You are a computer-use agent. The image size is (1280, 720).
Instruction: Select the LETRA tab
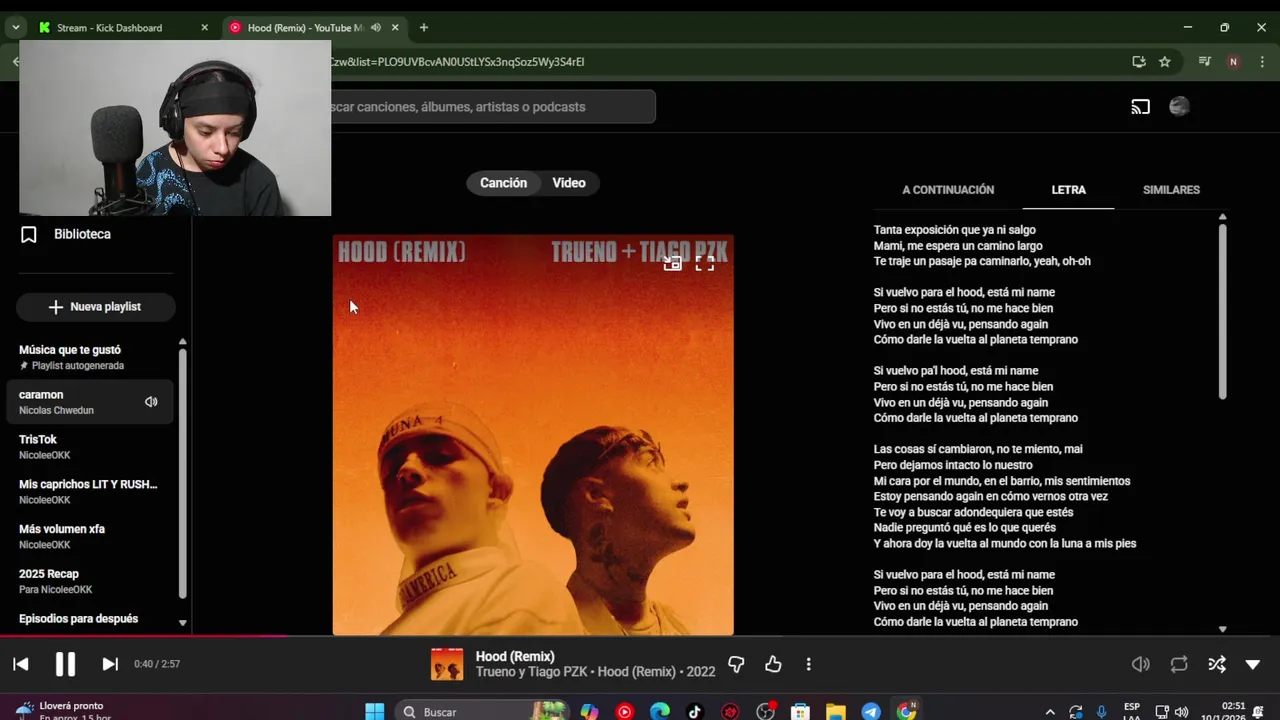pos(1068,190)
